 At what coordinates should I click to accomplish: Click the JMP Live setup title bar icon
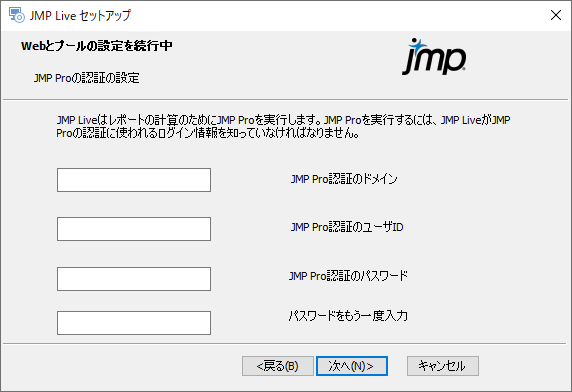pyautogui.click(x=16, y=15)
